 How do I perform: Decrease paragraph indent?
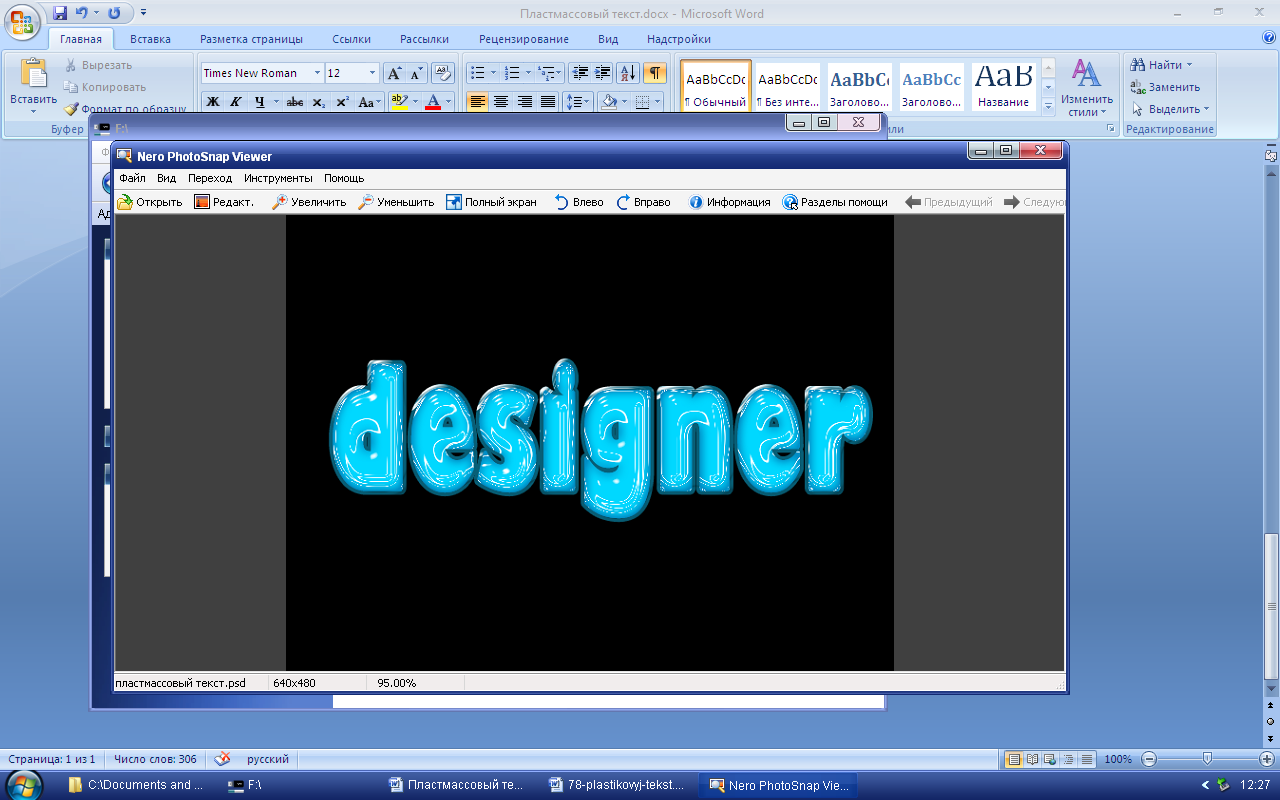579,73
